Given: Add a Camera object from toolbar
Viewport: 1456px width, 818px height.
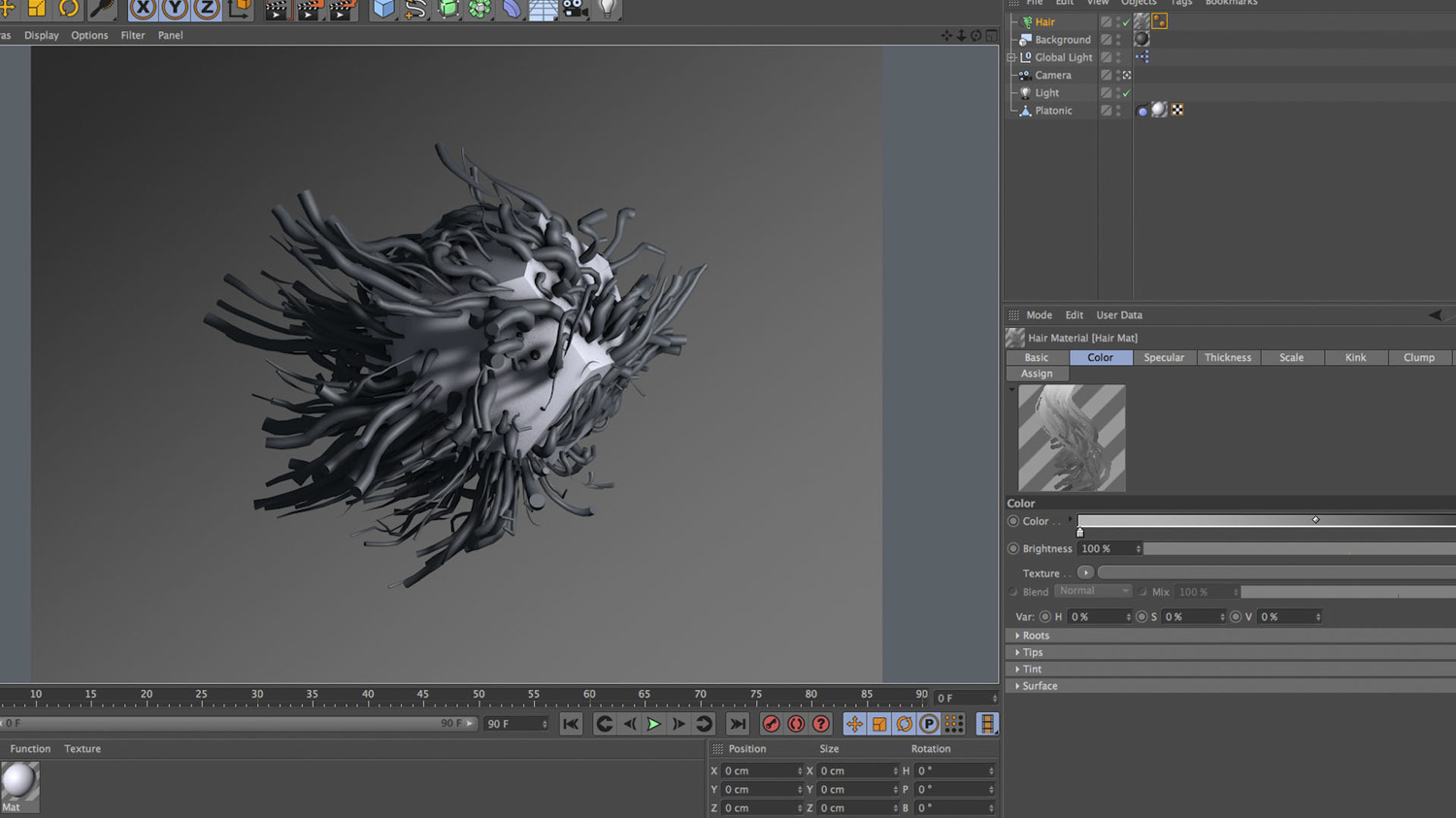Looking at the screenshot, I should (x=575, y=9).
